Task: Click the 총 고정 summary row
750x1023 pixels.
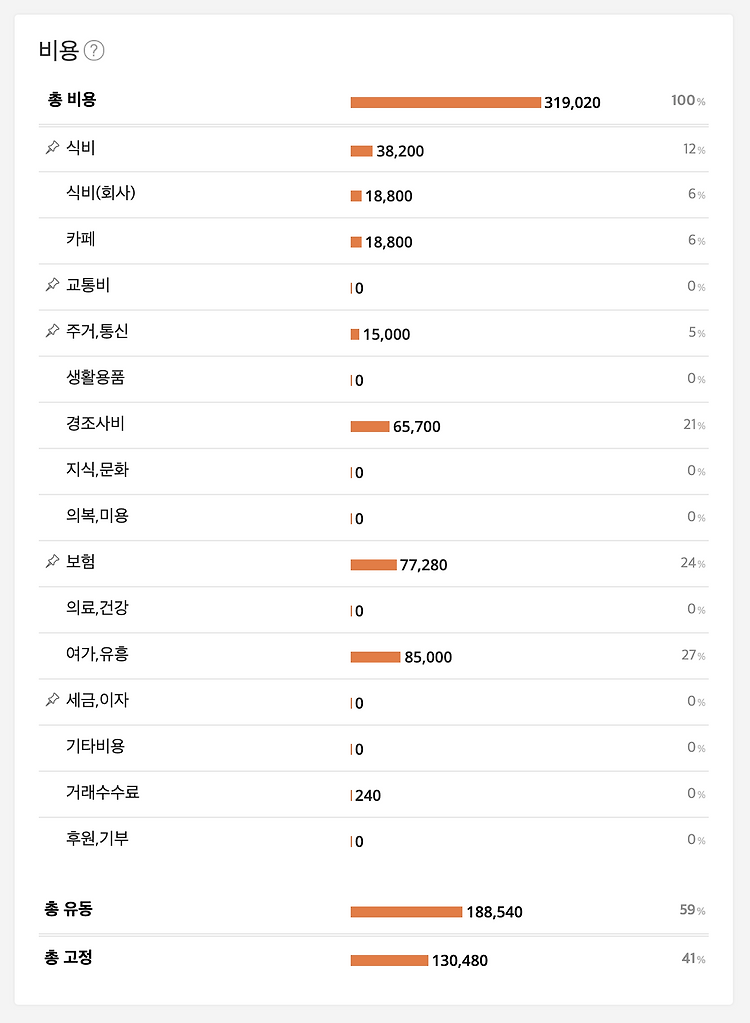Action: pos(70,957)
